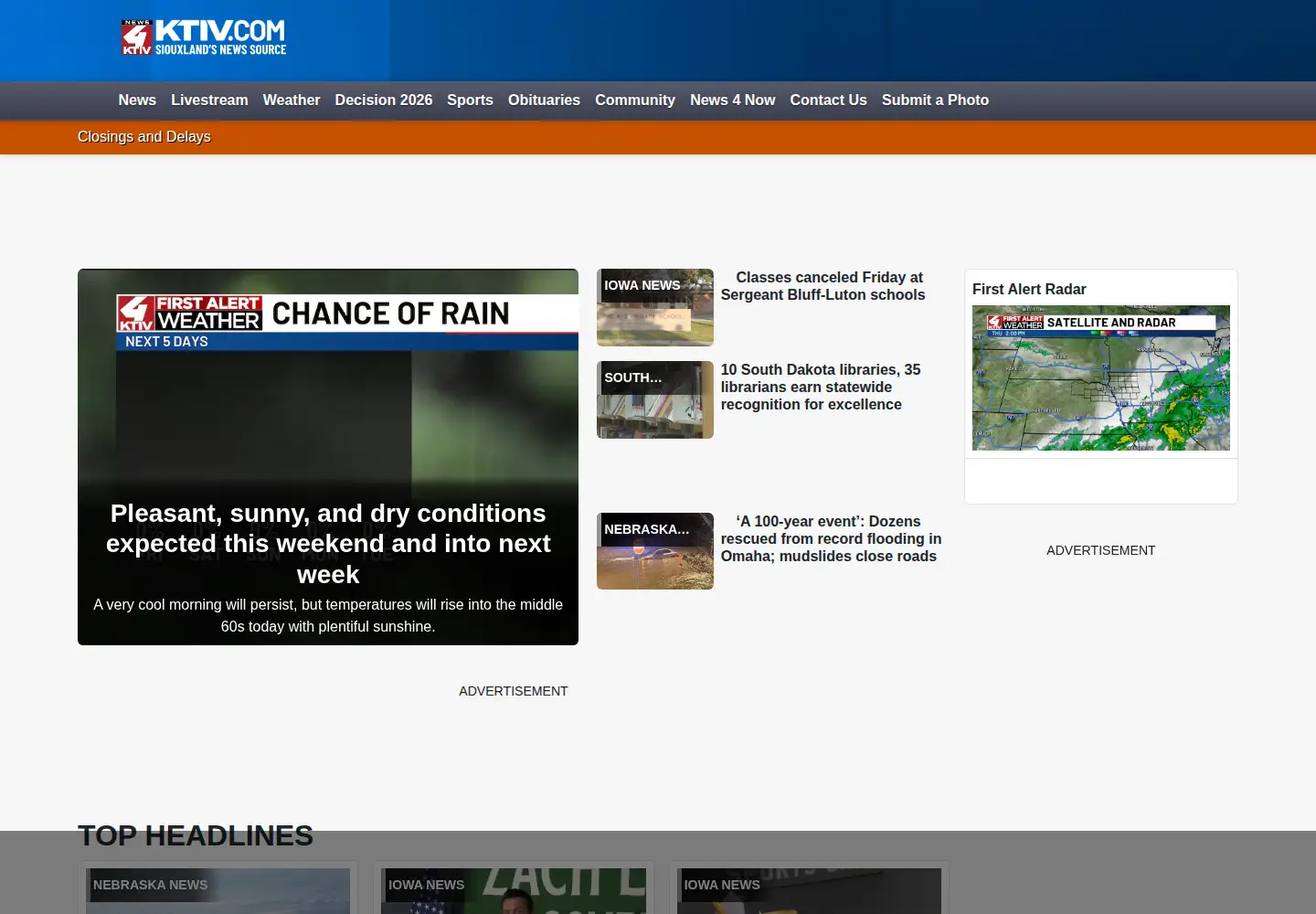Click the NEBRASKA tag on the Omaha flooding story
1316x914 pixels.
[647, 529]
